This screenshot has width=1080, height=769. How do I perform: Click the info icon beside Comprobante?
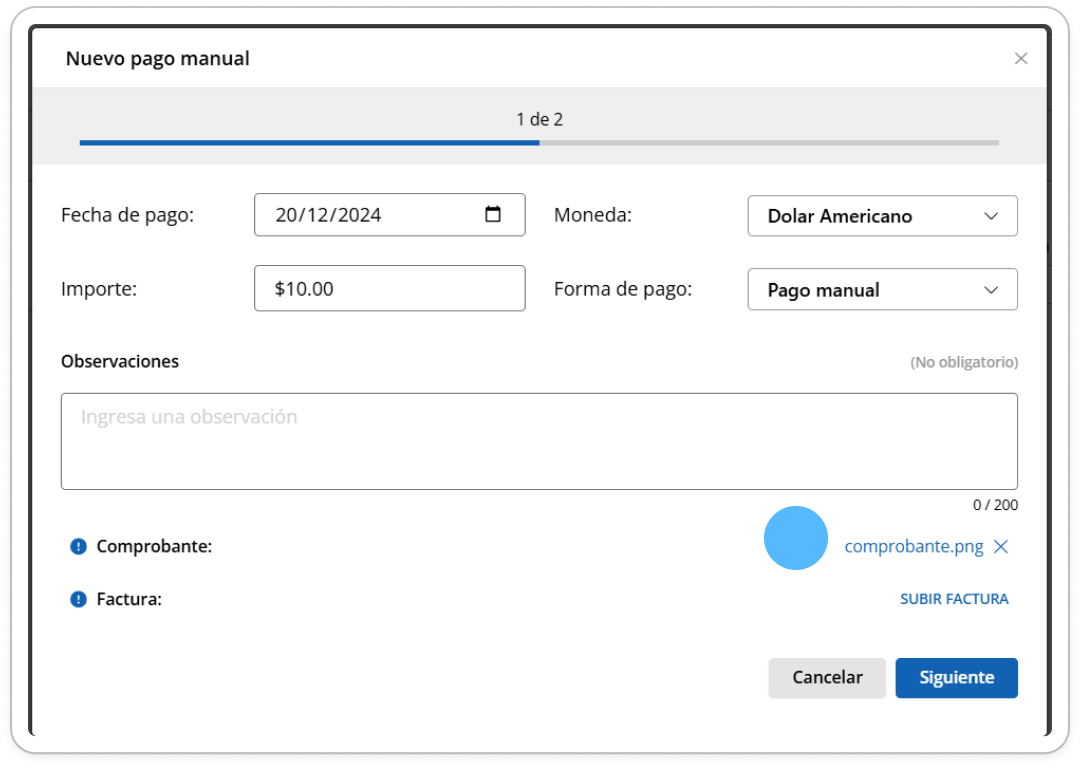tap(79, 546)
